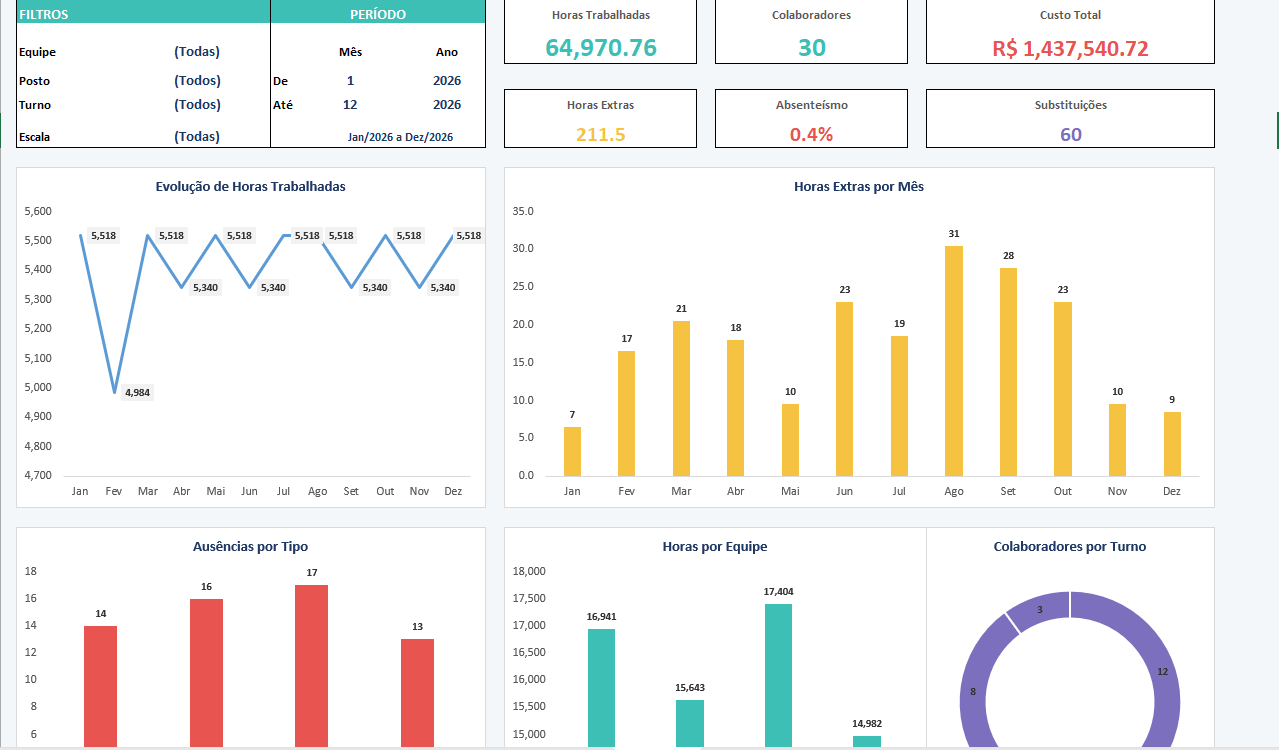Click the Ago bar labeled 31
Screen dimensions: 1279x750
click(954, 361)
